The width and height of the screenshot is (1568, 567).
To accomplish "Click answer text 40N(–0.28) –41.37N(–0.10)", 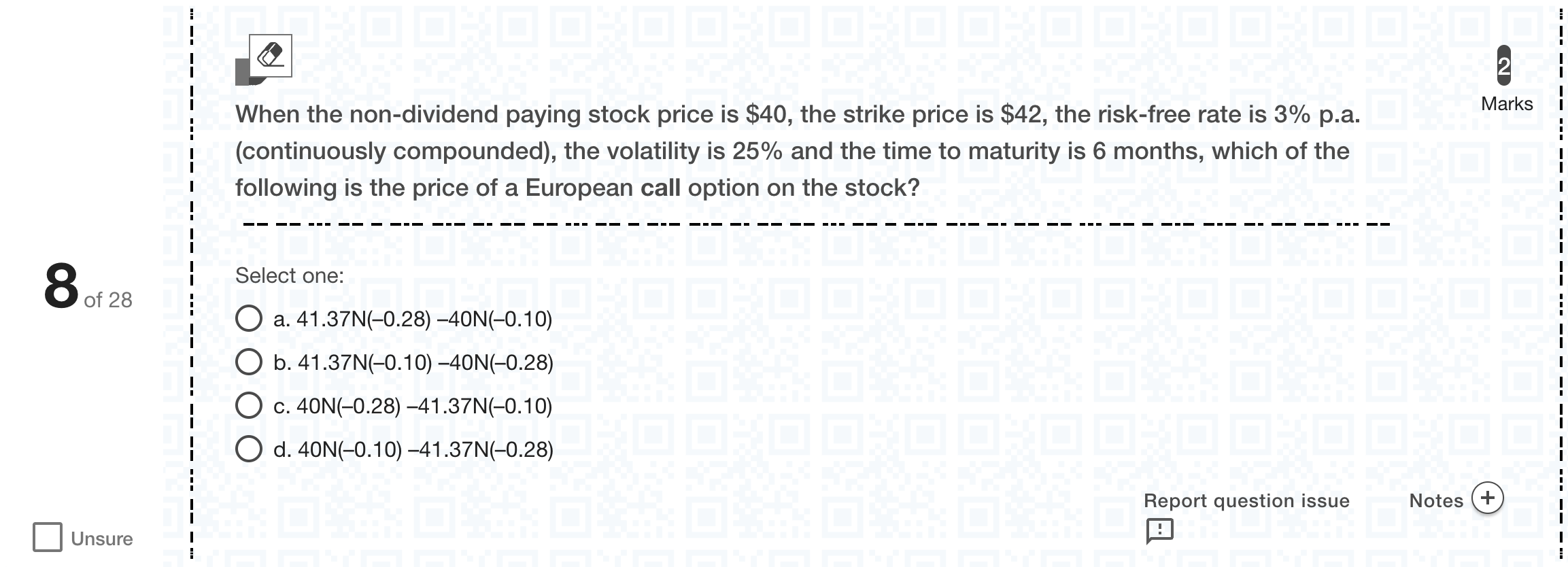I will coord(424,406).
